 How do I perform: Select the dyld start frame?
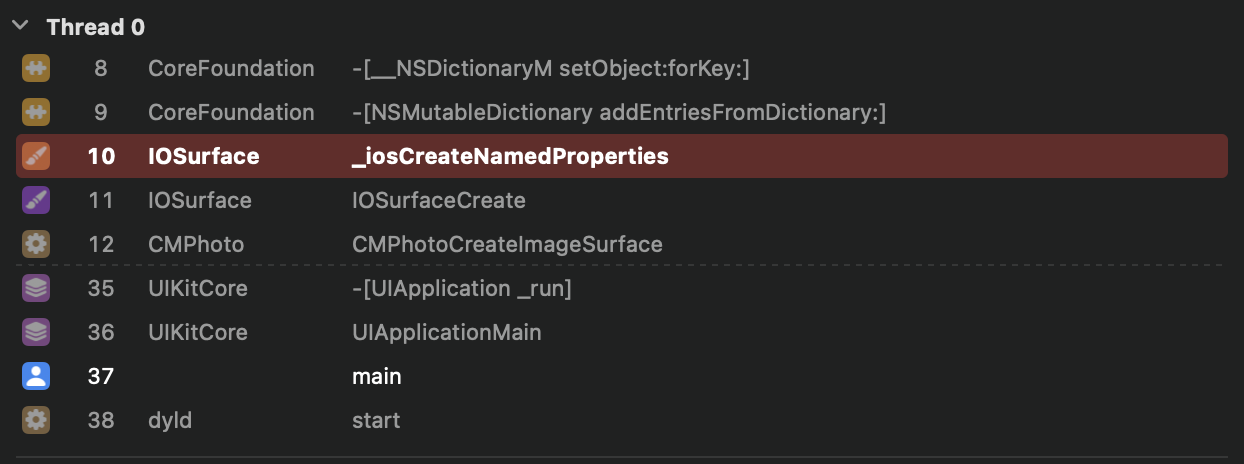pos(622,421)
